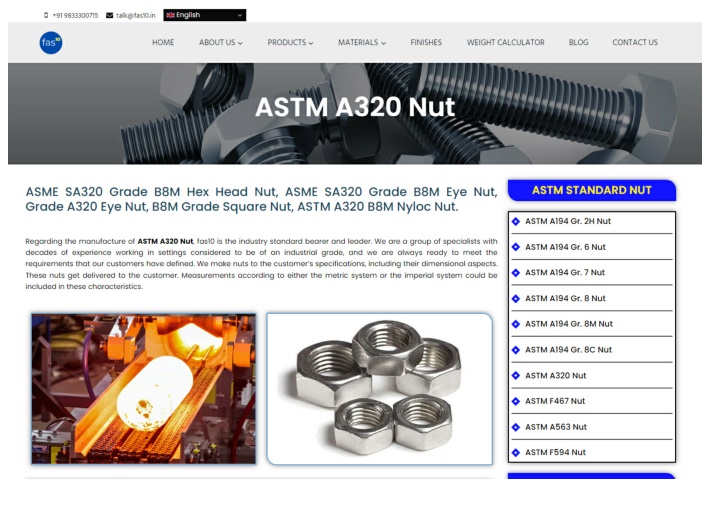Click the hot steel forging photo

coord(144,389)
